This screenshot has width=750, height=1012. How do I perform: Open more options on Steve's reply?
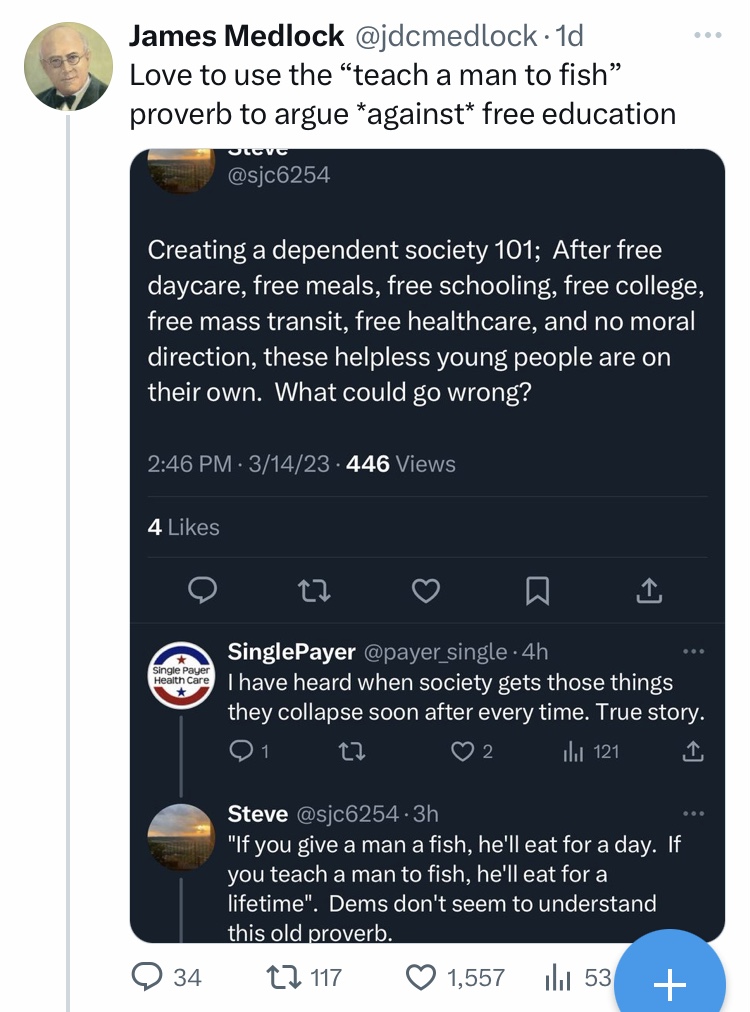(694, 813)
